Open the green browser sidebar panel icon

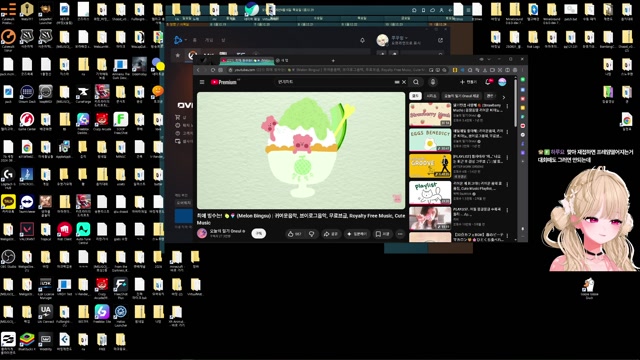click(x=522, y=80)
